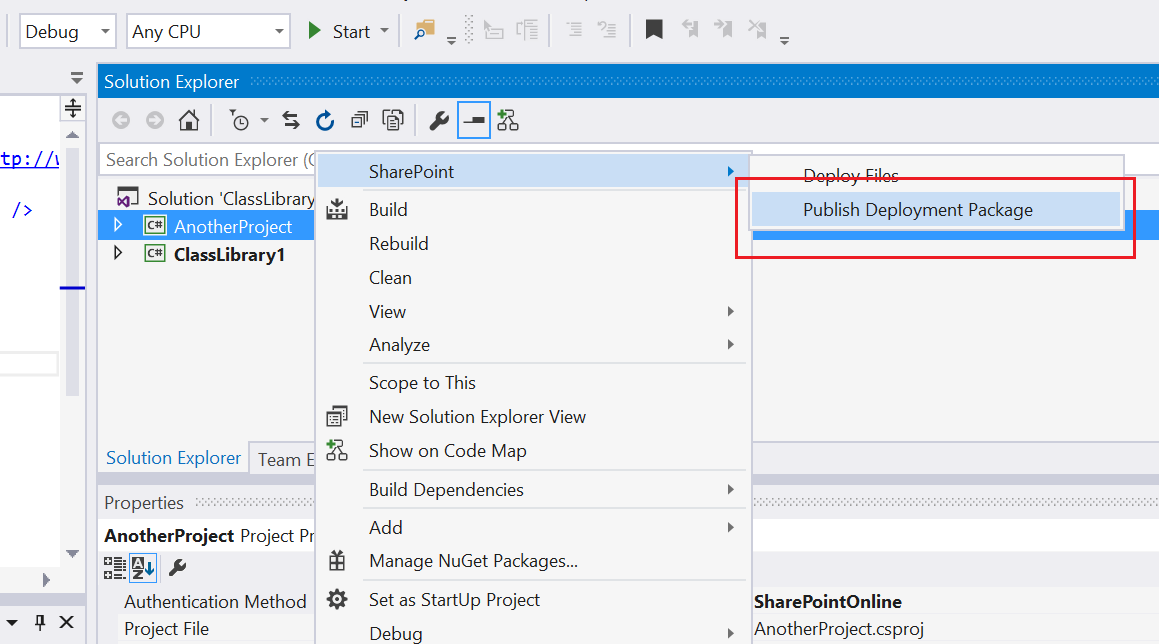Click the Home icon in Solution Explorer

tap(188, 121)
